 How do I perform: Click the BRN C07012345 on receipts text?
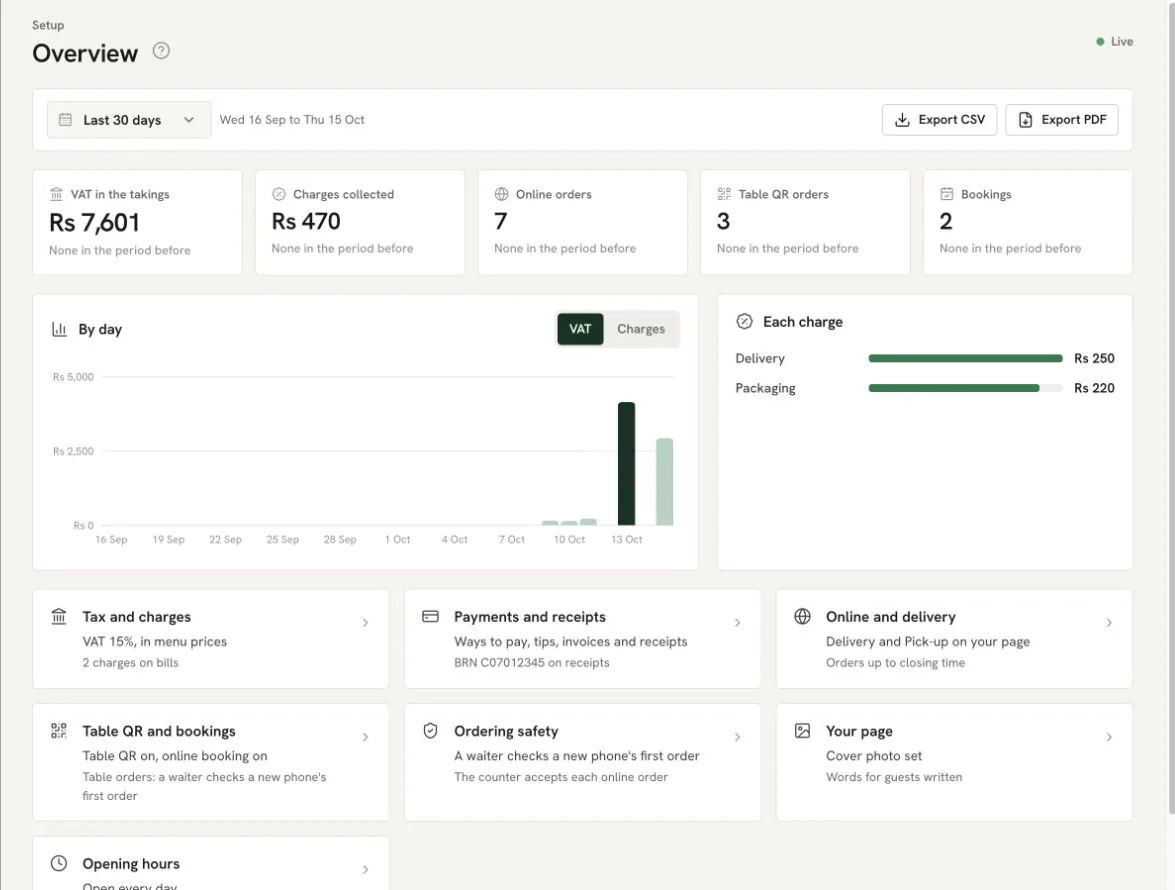point(531,662)
